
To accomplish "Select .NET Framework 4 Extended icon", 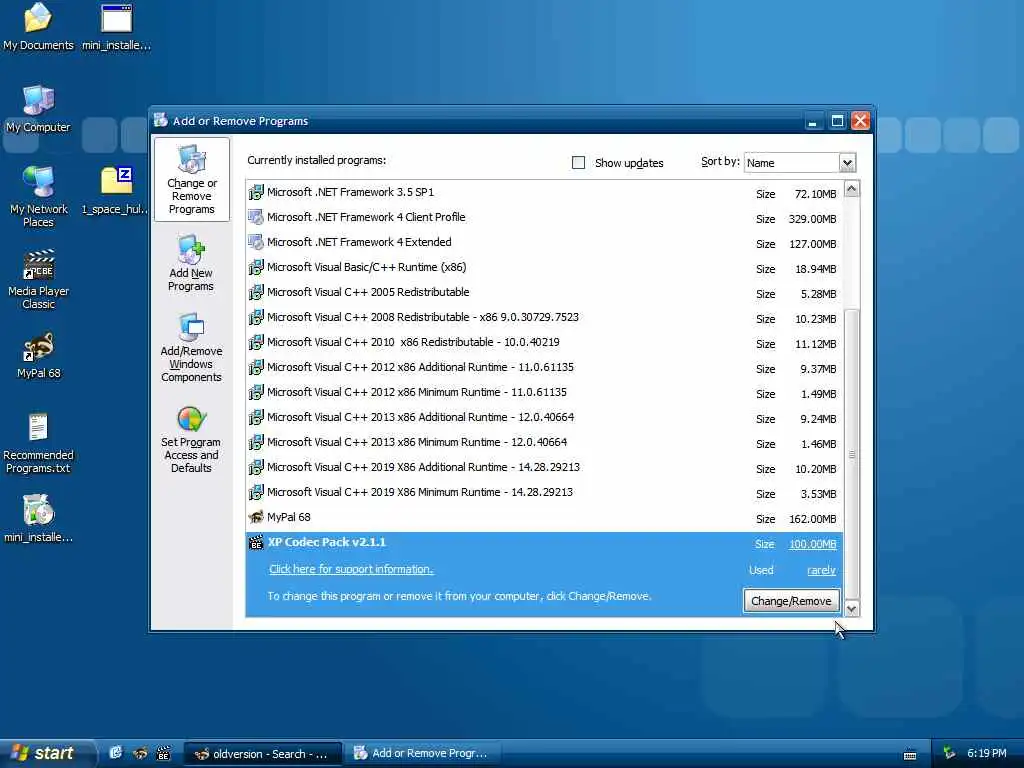I will pos(256,242).
